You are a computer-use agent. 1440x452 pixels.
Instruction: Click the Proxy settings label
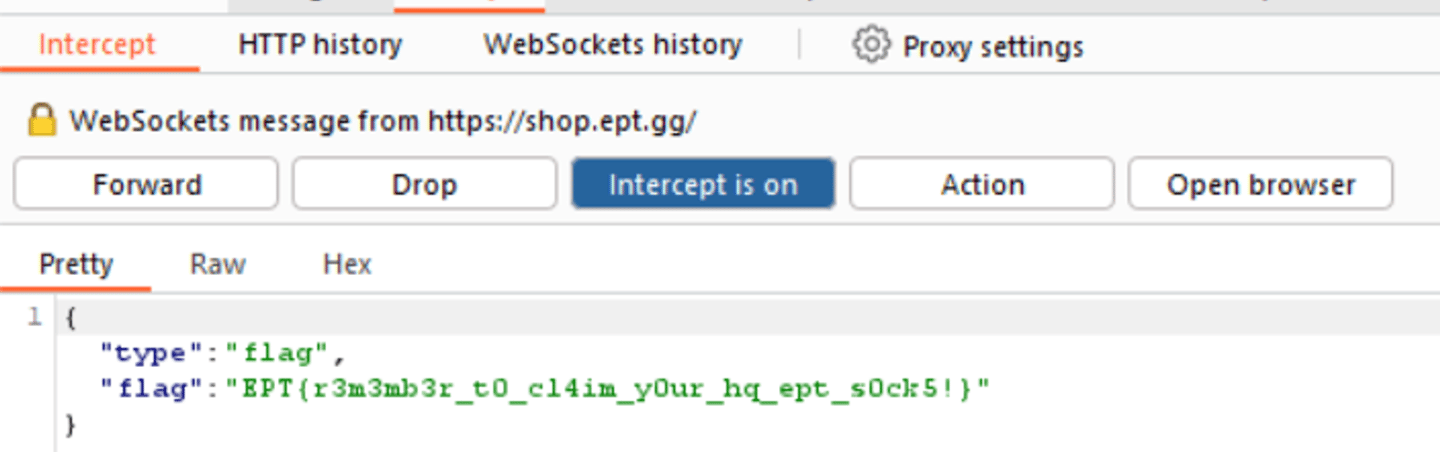[992, 46]
